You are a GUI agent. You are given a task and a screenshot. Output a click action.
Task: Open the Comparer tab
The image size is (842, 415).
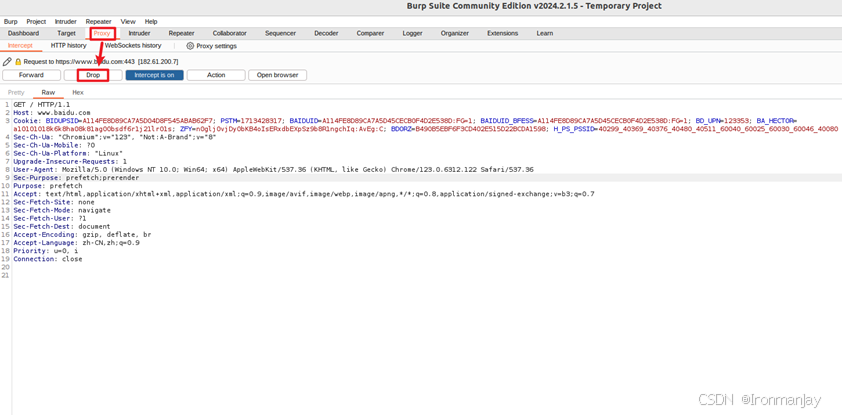point(370,33)
